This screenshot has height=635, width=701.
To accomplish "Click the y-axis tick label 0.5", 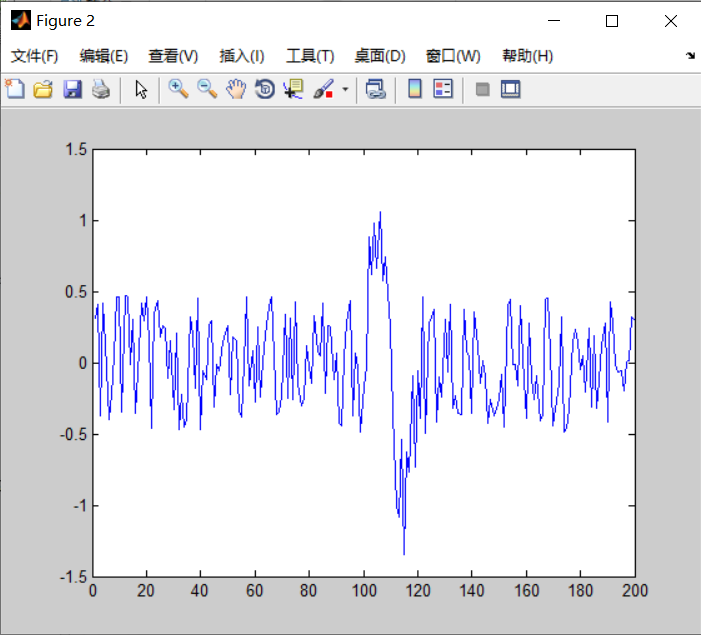I will pos(76,292).
